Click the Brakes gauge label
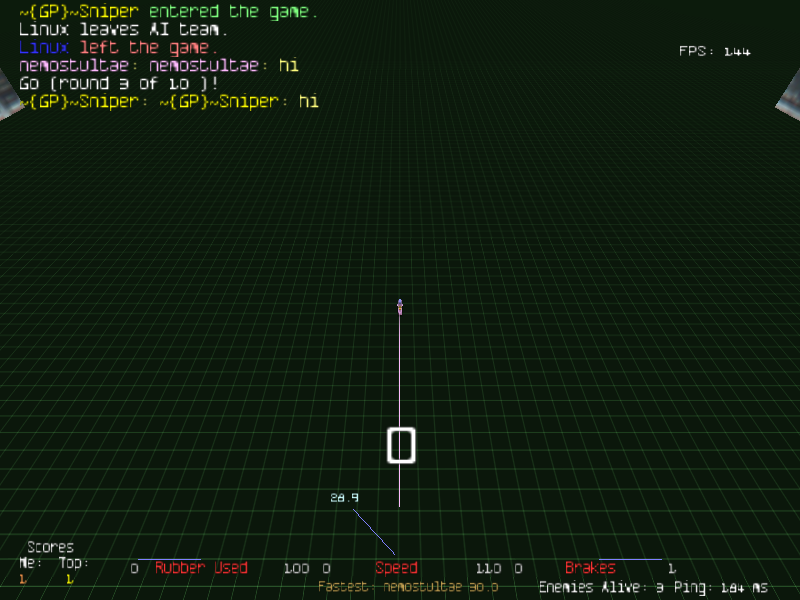800x600 pixels. pyautogui.click(x=590, y=568)
